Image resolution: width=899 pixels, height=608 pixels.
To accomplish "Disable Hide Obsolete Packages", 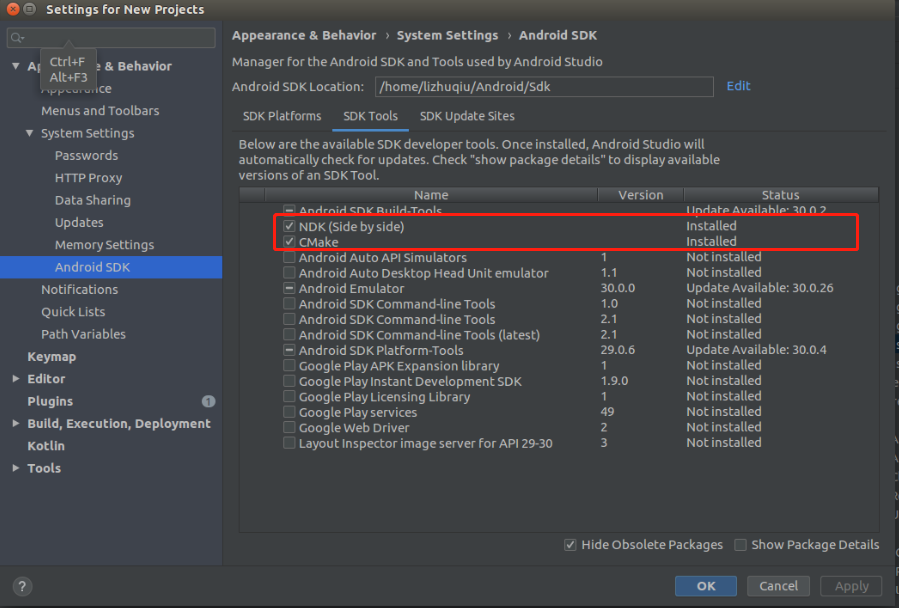I will coord(570,545).
